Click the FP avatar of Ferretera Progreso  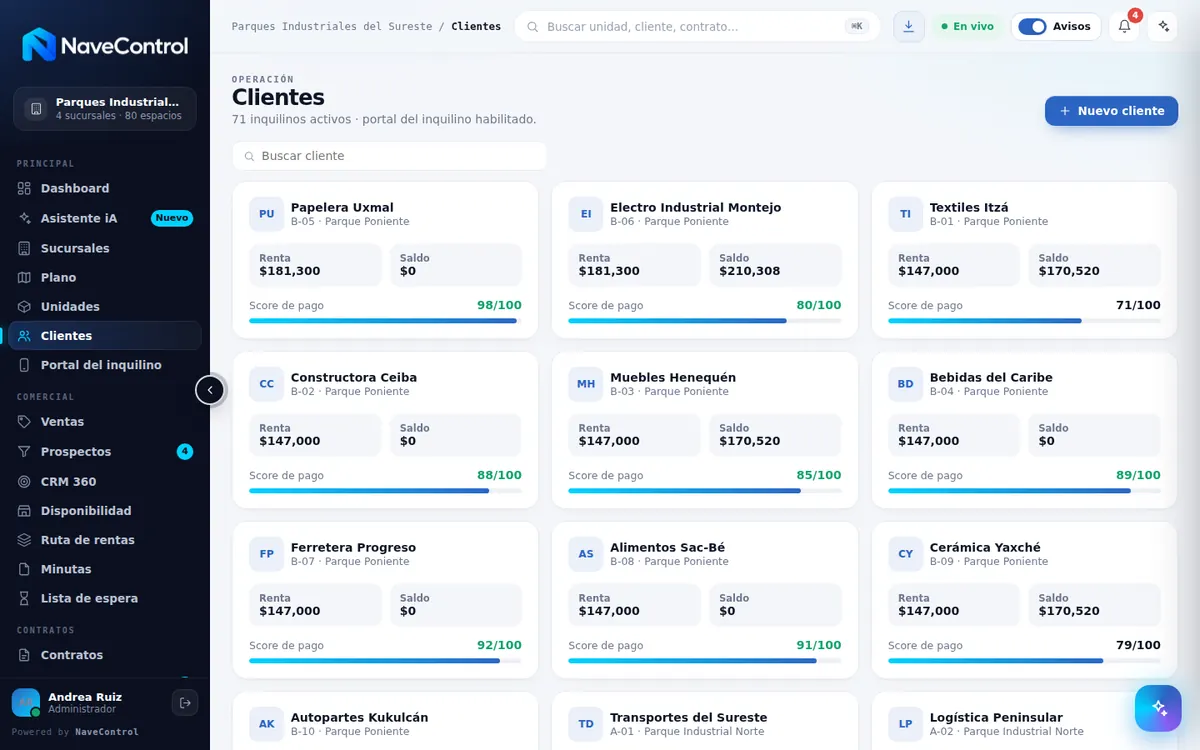tap(267, 554)
